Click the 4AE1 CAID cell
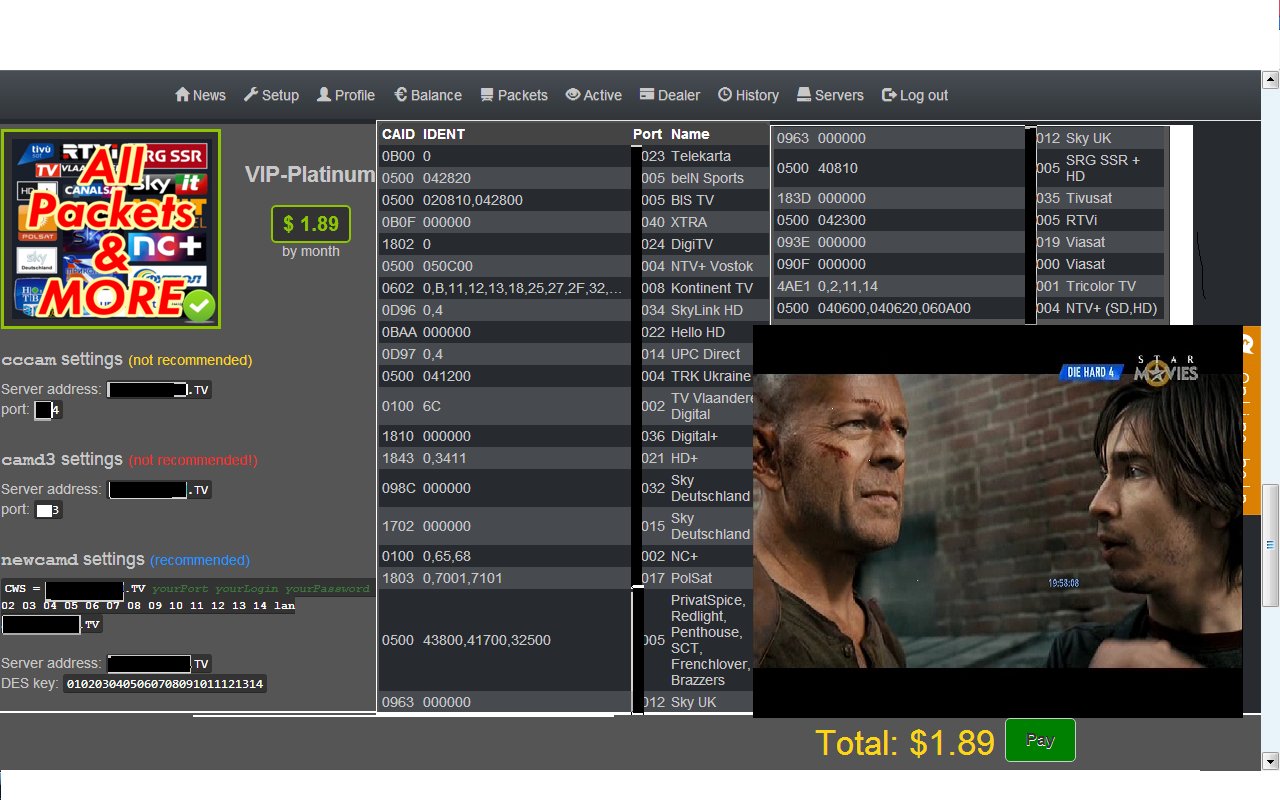Viewport: 1280px width, 800px height. coord(794,286)
